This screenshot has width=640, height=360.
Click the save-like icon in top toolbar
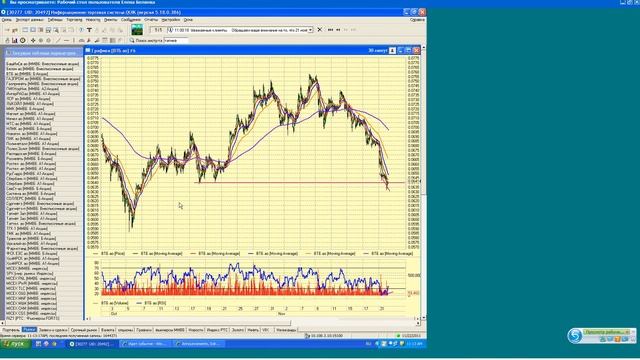48,30
